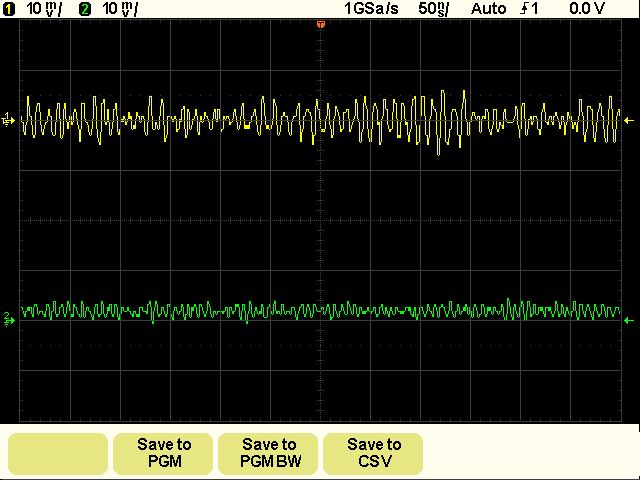Click the 0.0 V trigger level readout
640x480 pixels.
click(x=587, y=9)
